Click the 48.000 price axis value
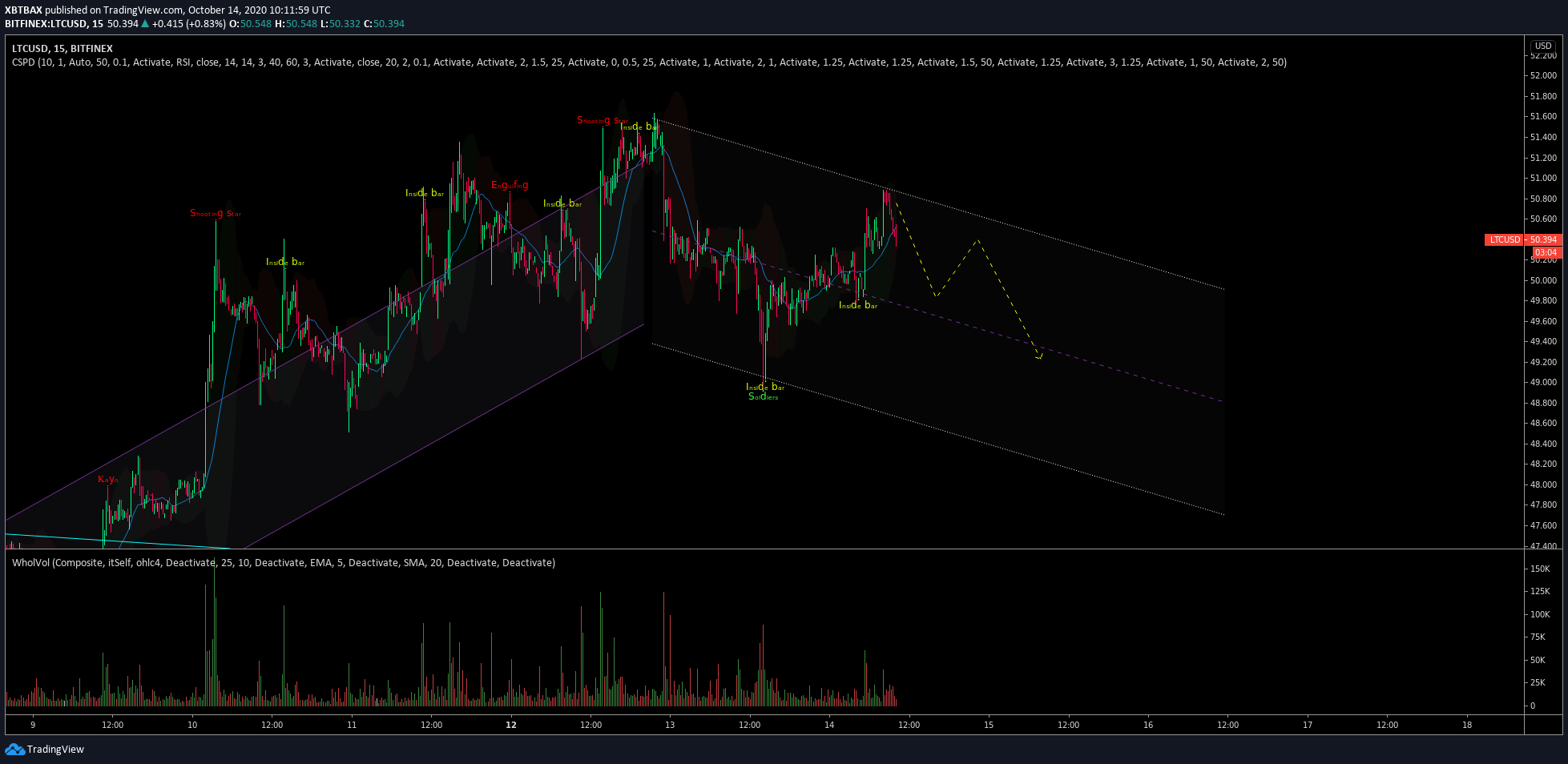The width and height of the screenshot is (1568, 764). pyautogui.click(x=1543, y=485)
